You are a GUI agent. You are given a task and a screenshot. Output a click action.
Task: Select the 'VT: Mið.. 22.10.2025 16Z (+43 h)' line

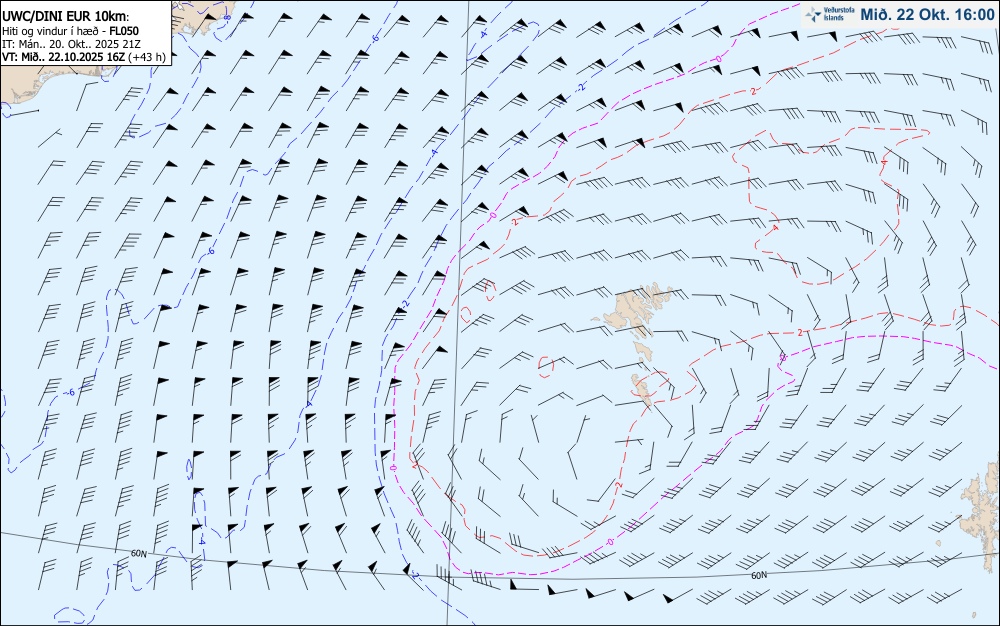(x=84, y=57)
